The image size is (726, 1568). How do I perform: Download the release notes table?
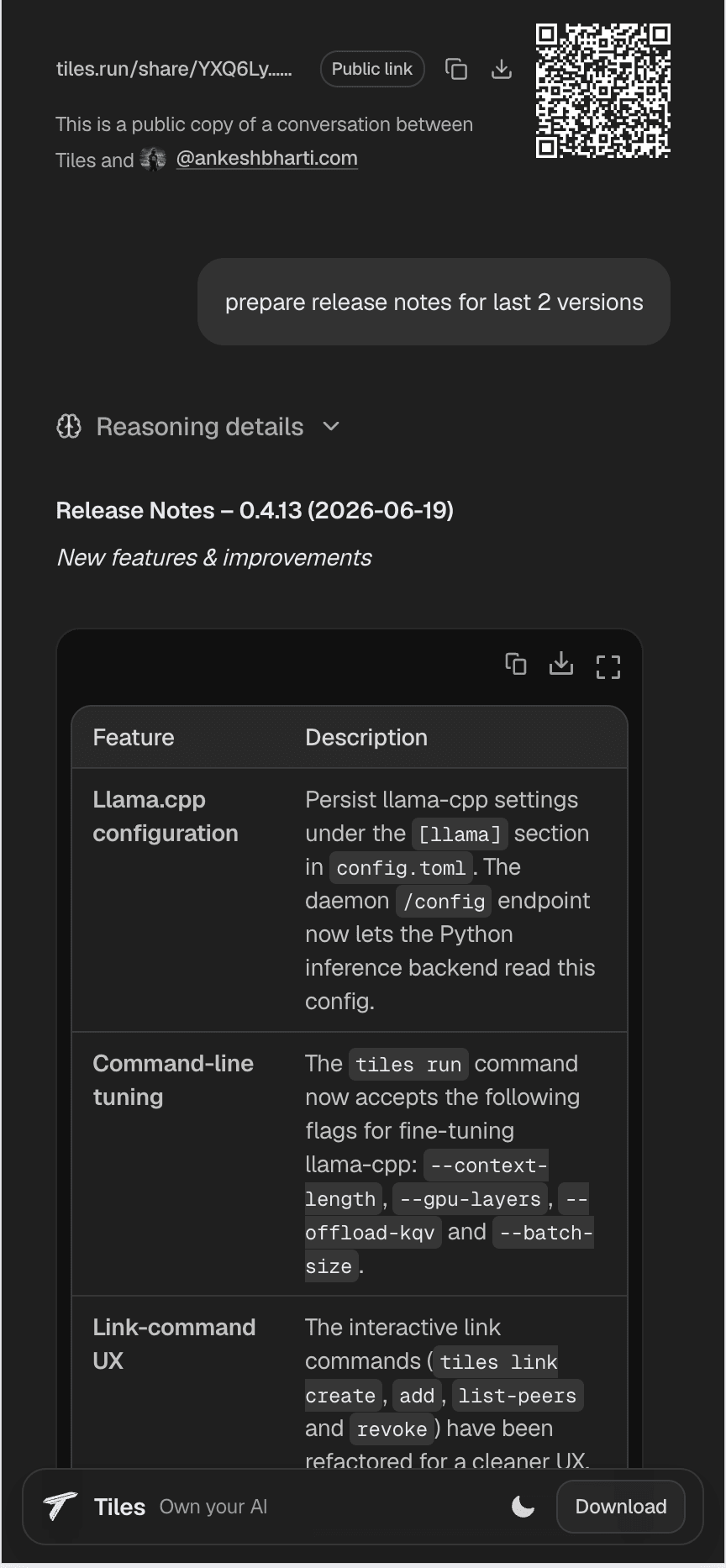[561, 665]
